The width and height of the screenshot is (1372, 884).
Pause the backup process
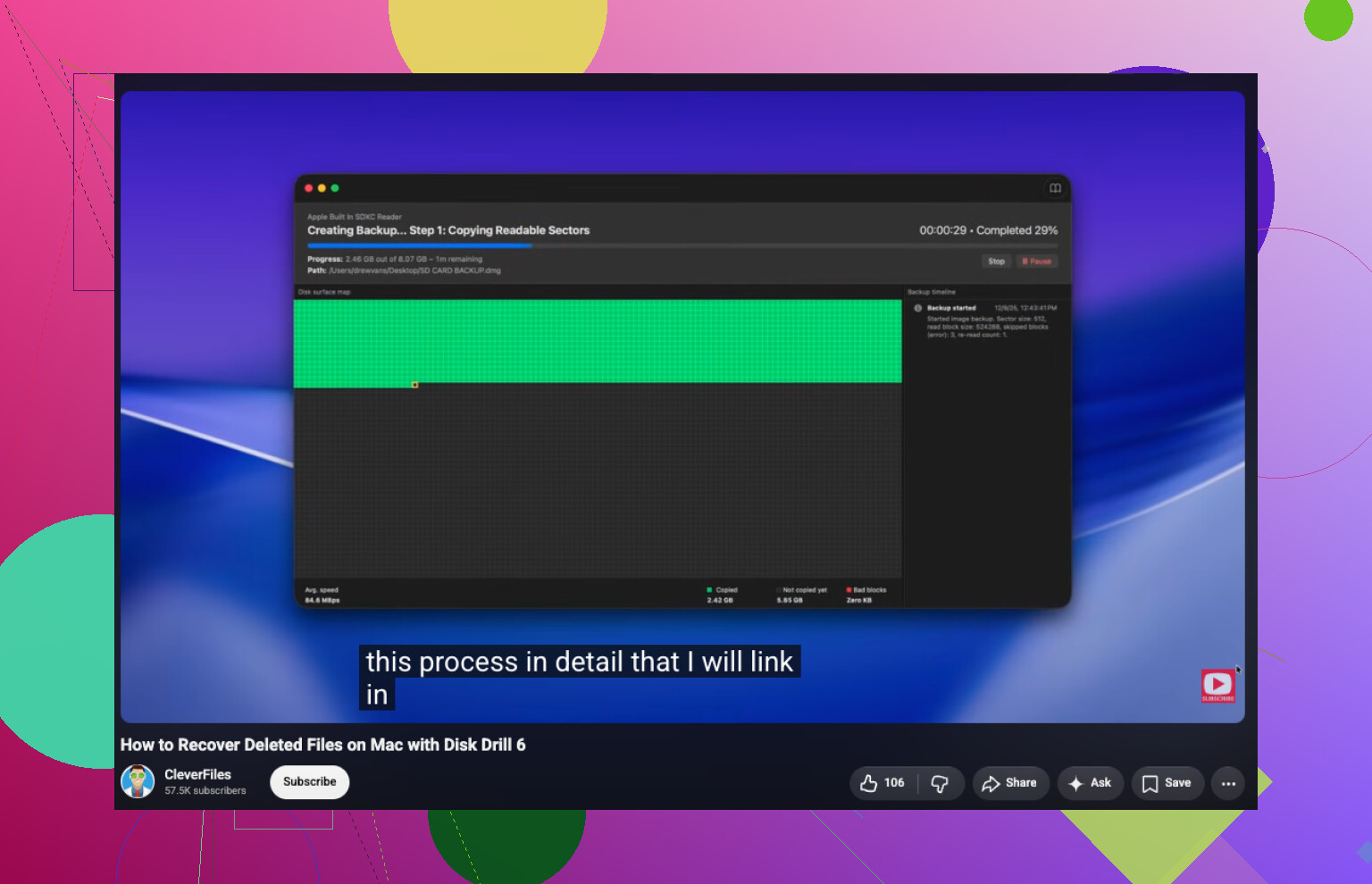[x=1036, y=262]
